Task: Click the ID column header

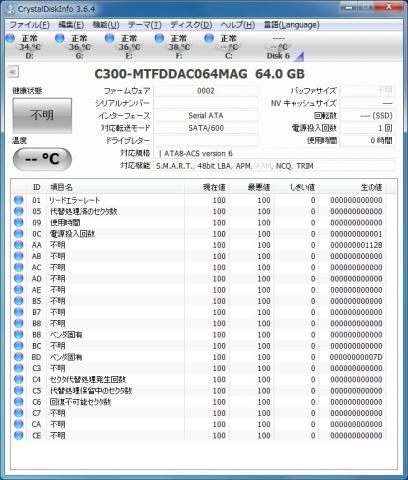Action: pyautogui.click(x=37, y=187)
